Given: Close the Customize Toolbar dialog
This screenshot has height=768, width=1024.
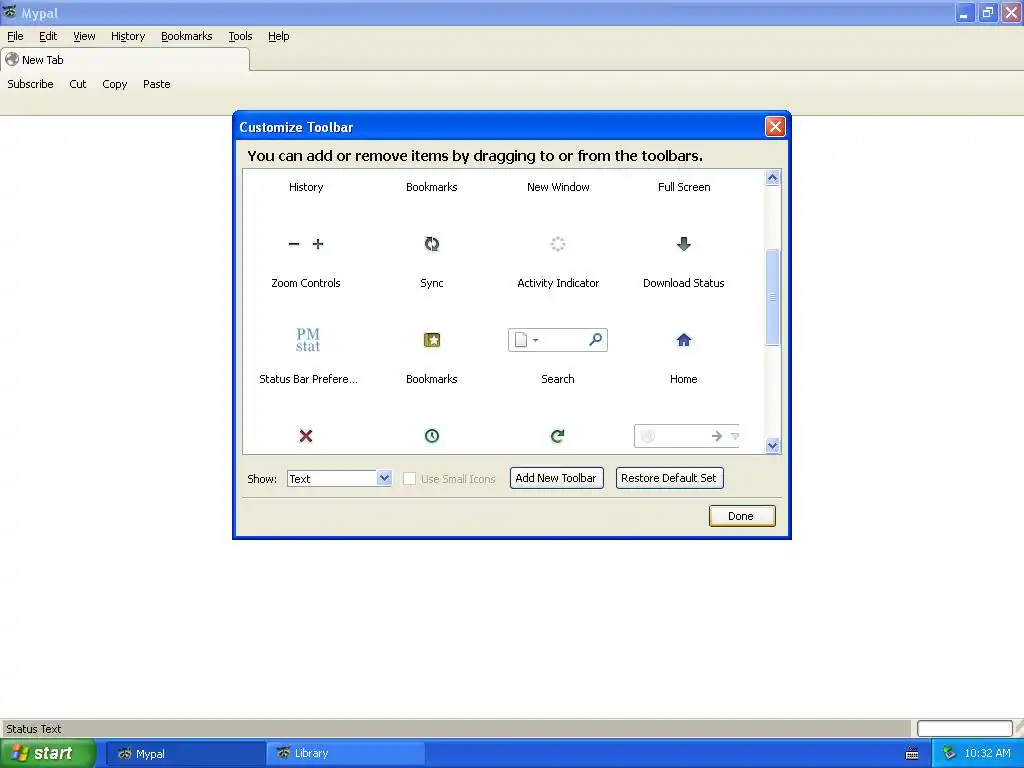Looking at the screenshot, I should (775, 127).
